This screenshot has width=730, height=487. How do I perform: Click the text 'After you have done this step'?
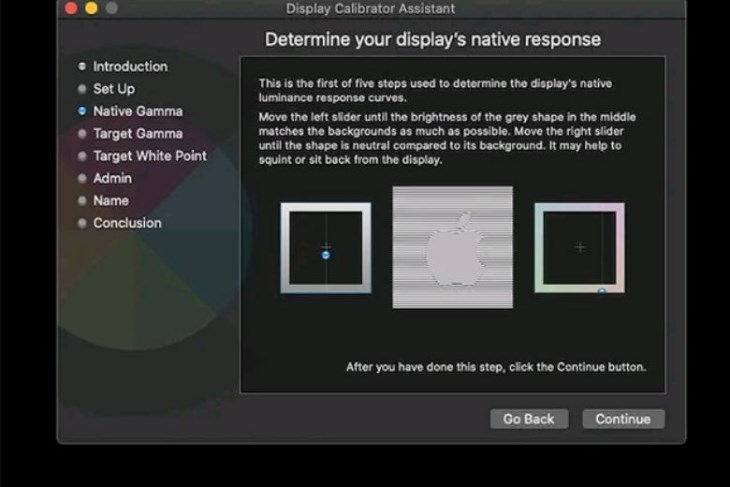[x=424, y=367]
